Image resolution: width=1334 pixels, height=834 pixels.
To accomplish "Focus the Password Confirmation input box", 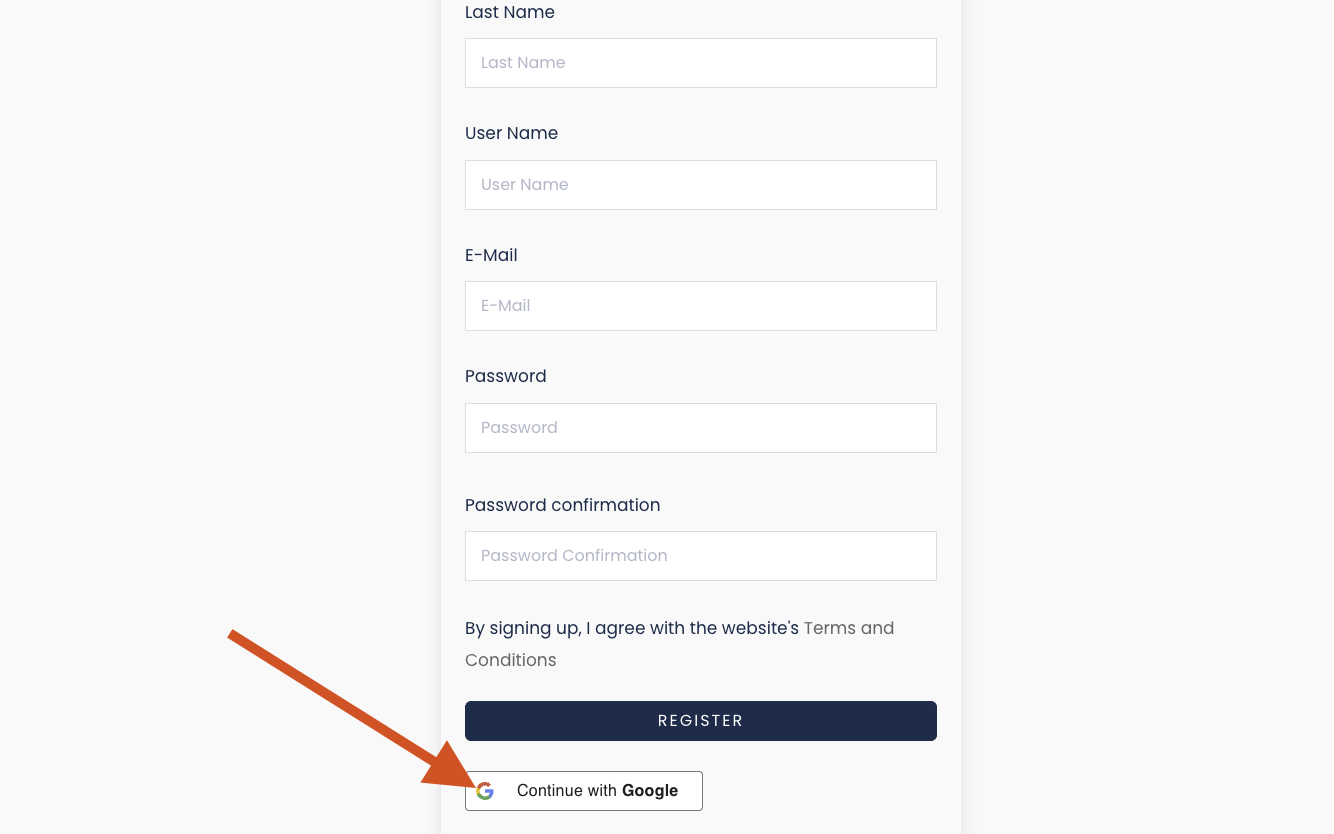I will tap(700, 556).
